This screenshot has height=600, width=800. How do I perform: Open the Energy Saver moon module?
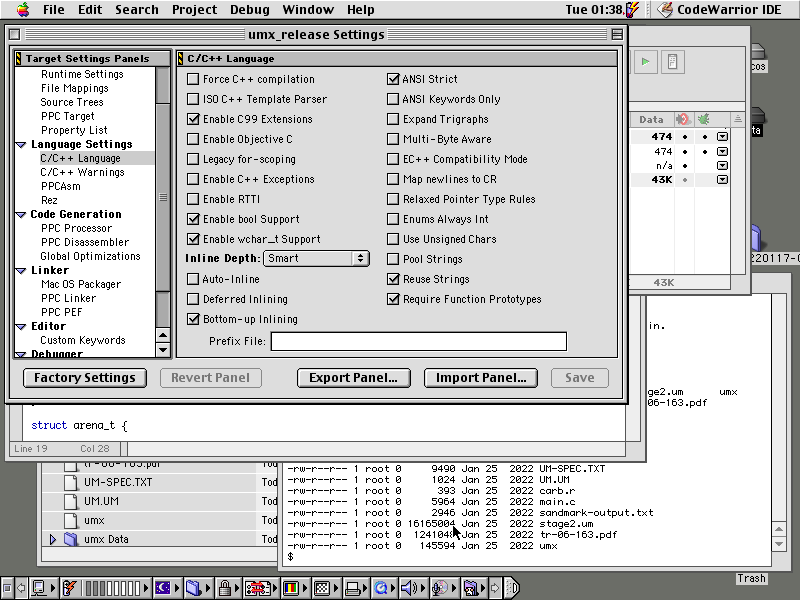click(x=166, y=588)
